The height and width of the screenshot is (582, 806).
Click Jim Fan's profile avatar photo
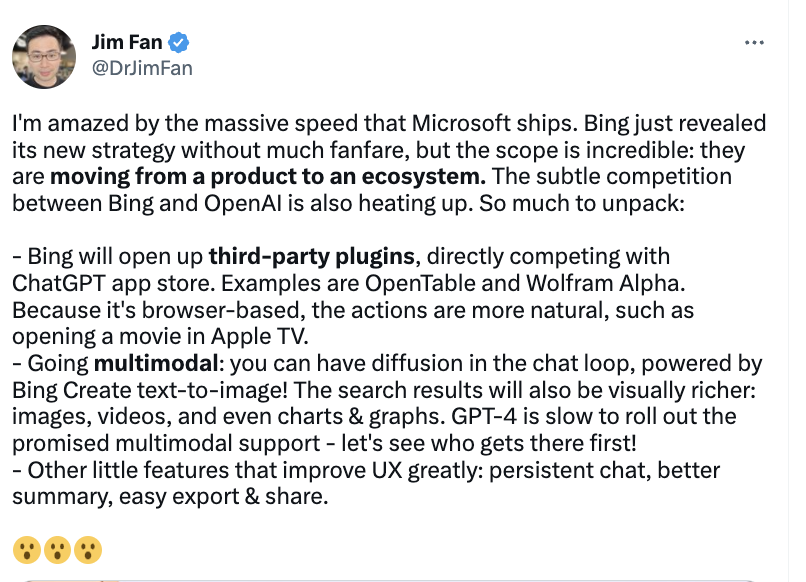(44, 56)
